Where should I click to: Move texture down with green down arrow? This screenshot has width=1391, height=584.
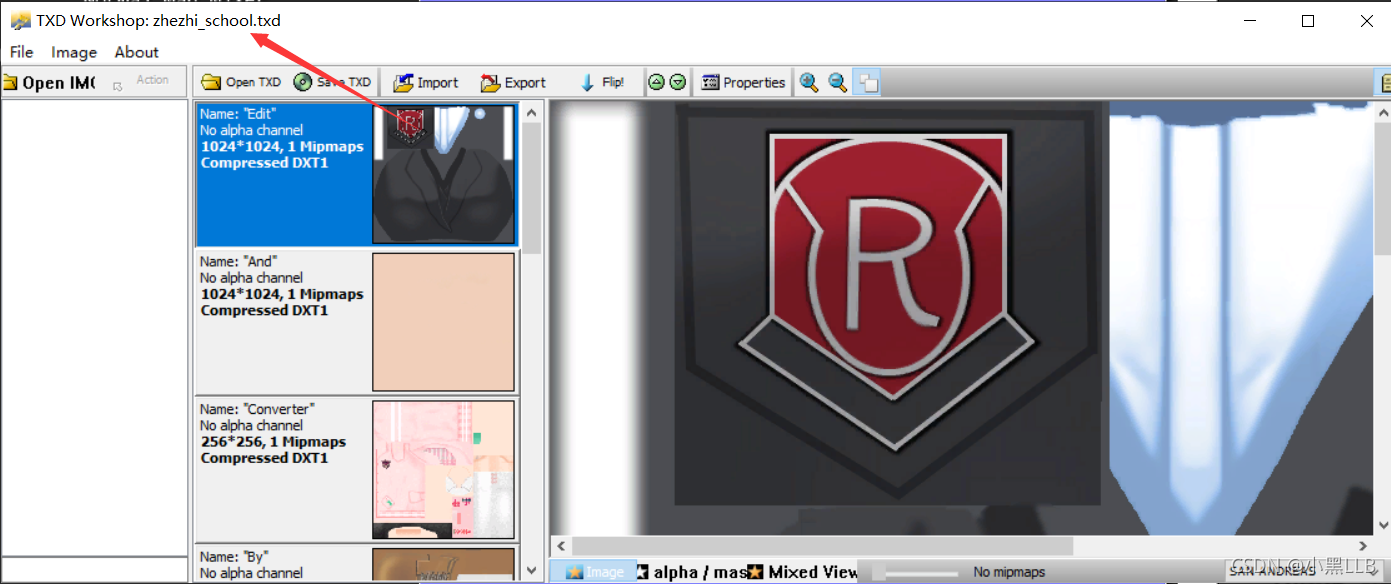(677, 82)
